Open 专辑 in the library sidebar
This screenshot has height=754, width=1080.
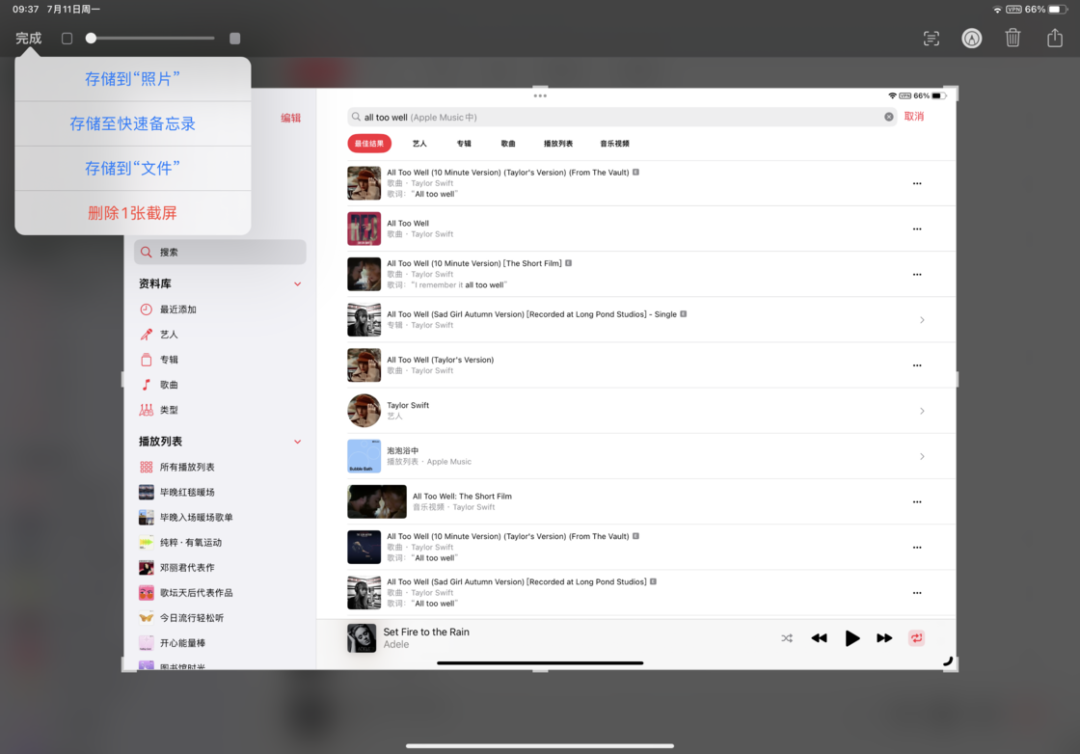pyautogui.click(x=220, y=359)
